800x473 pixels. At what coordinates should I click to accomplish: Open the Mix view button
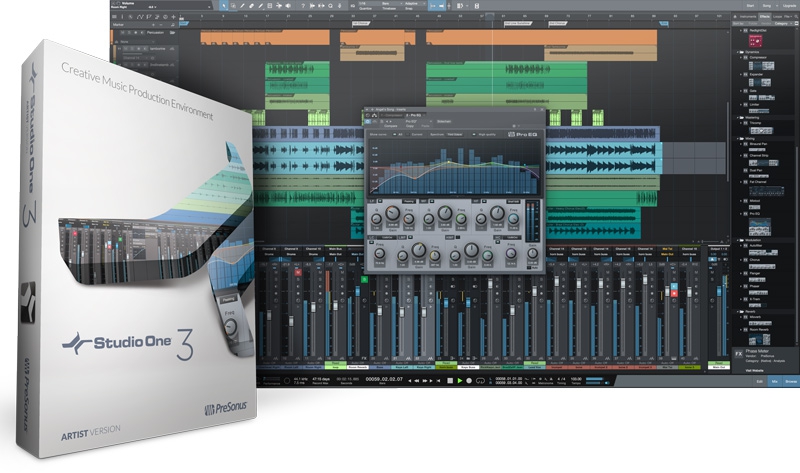coord(774,382)
